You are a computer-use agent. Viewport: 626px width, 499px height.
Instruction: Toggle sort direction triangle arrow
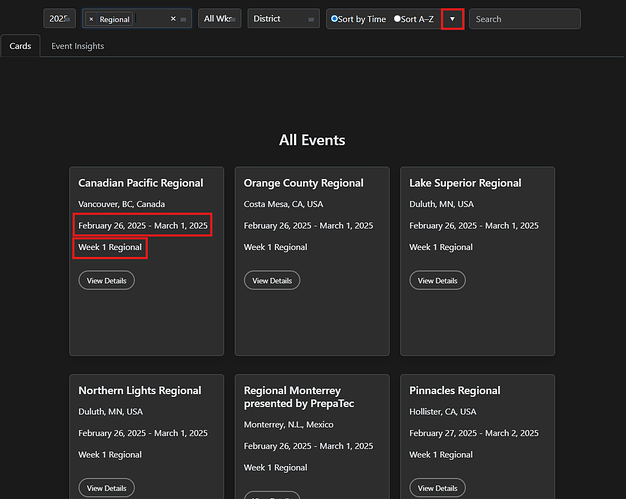pos(452,19)
